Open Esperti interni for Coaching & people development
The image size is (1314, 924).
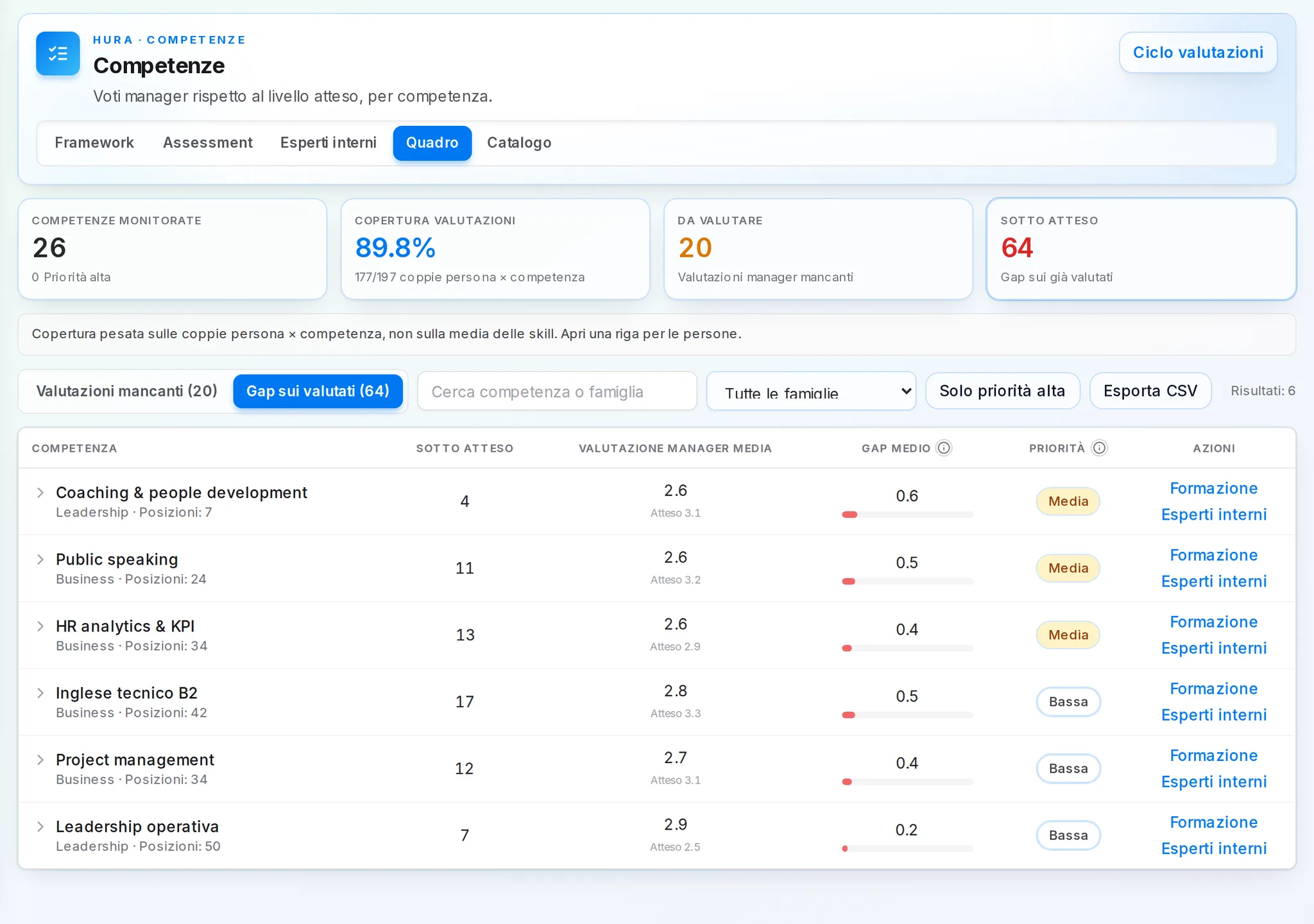(1214, 515)
